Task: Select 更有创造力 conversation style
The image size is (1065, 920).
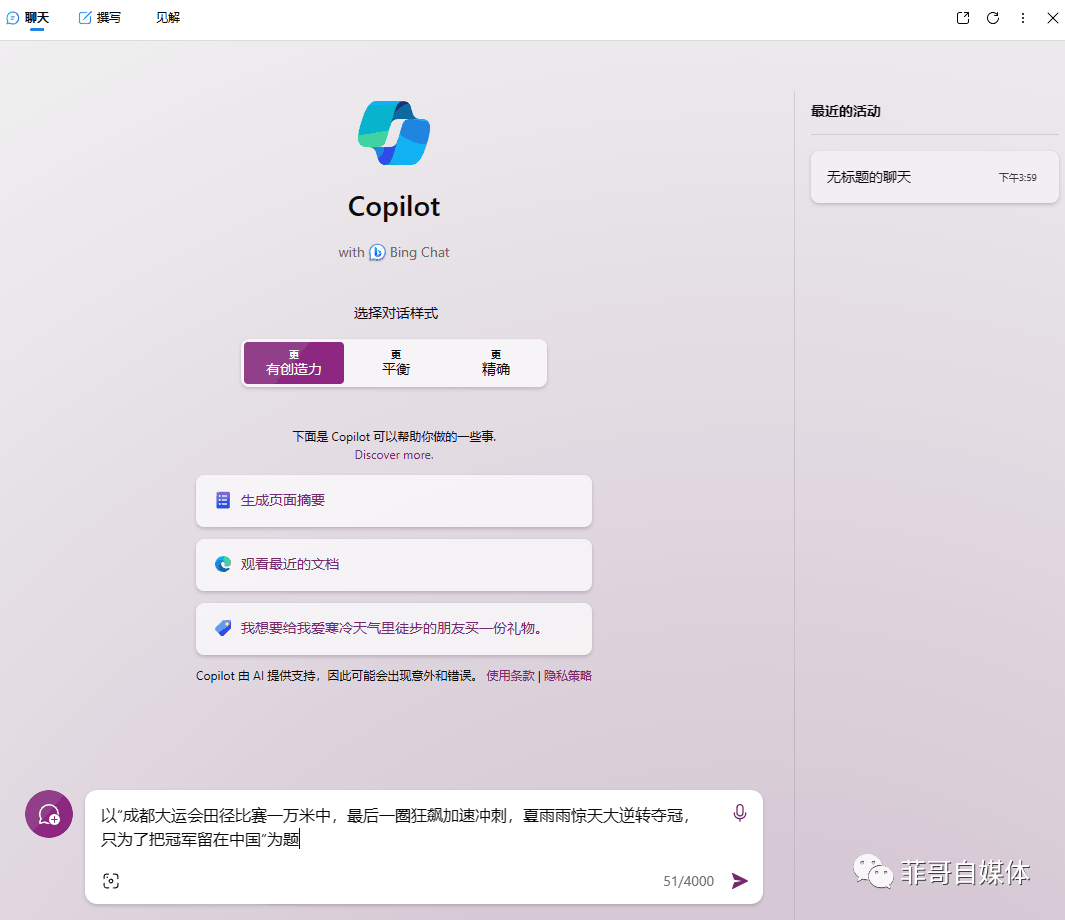Action: [293, 363]
